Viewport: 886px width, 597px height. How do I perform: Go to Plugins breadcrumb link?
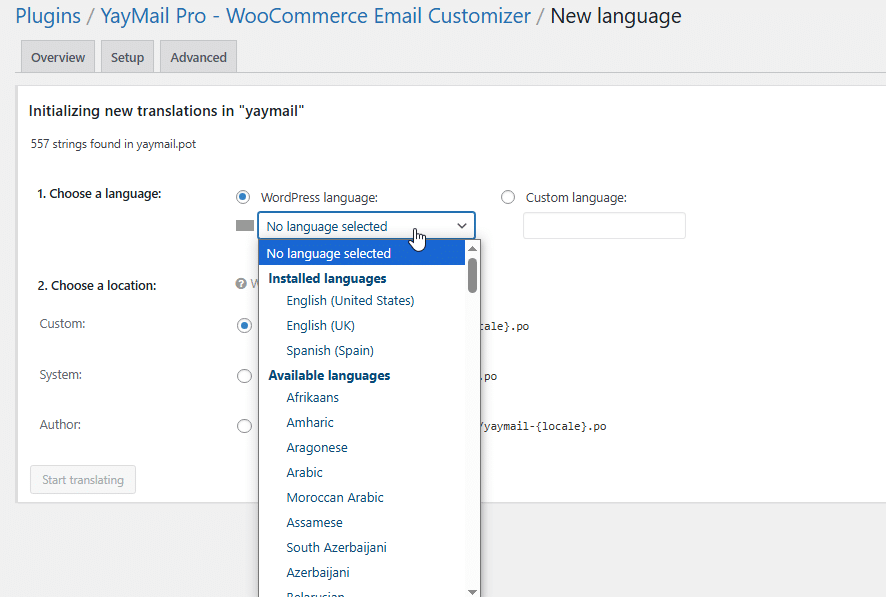coord(48,16)
